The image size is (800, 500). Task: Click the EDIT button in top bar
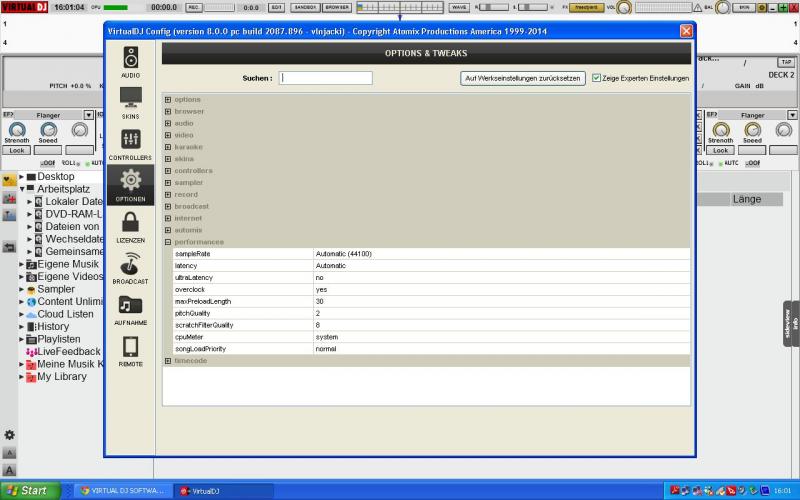pos(276,8)
